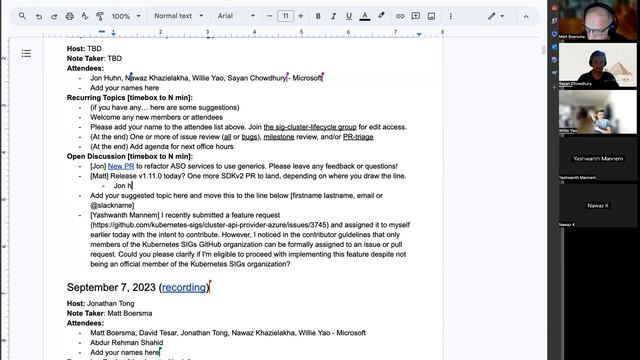Select Nawaz K's participant tile
The width and height of the screenshot is (640, 360).
[x=598, y=205]
